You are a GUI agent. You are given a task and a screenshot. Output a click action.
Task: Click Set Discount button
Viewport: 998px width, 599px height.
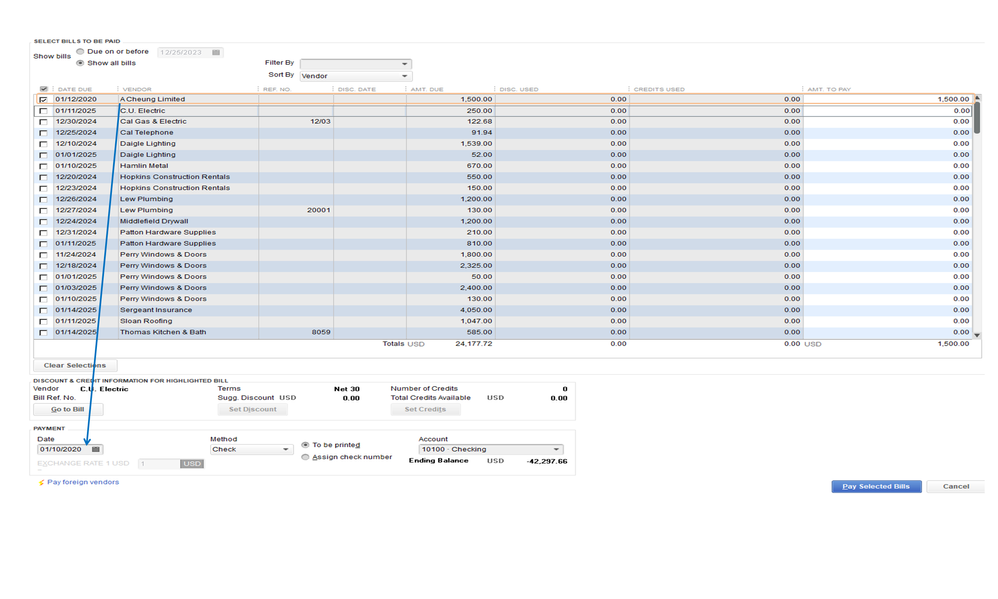click(x=253, y=409)
